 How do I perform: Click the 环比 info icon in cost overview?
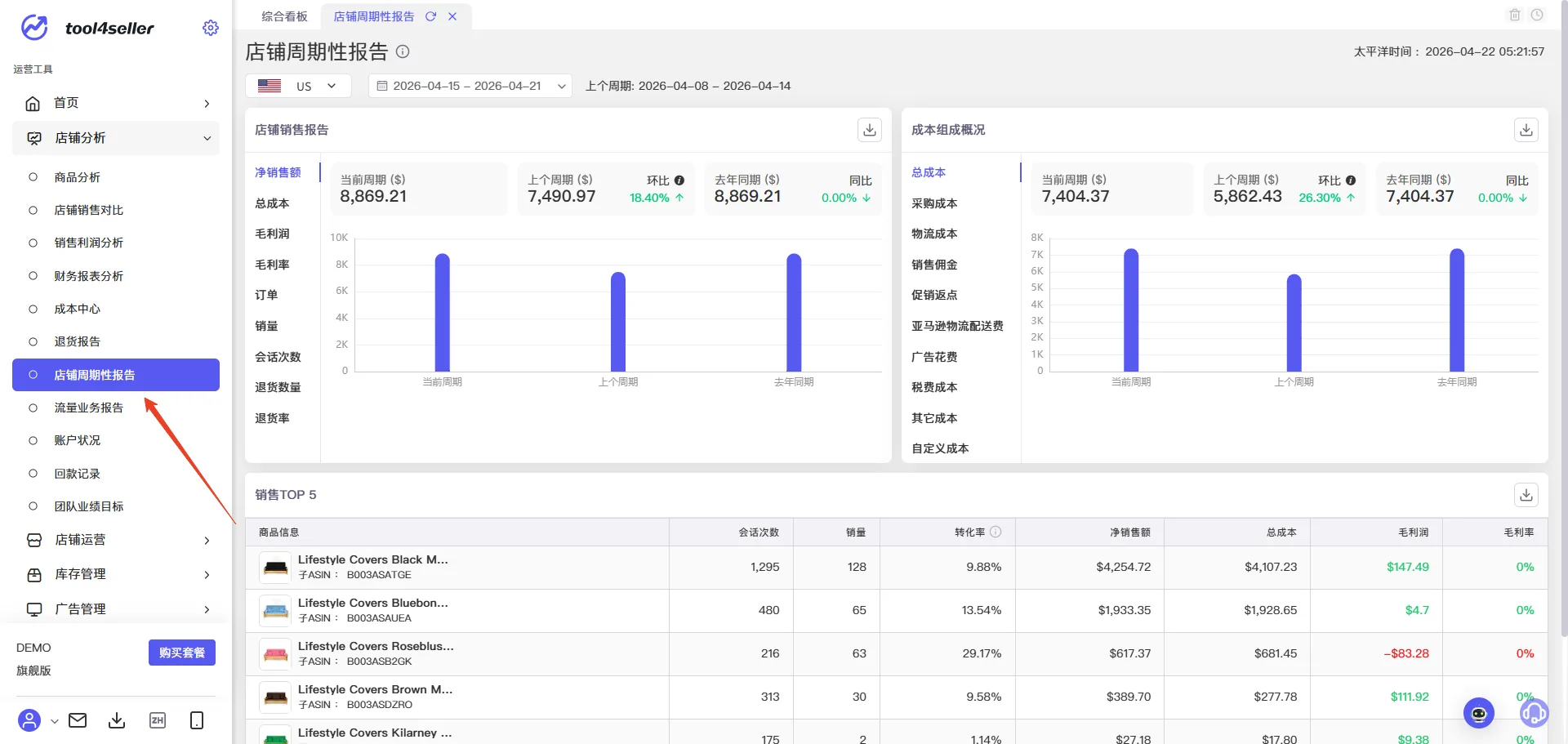click(x=1351, y=180)
